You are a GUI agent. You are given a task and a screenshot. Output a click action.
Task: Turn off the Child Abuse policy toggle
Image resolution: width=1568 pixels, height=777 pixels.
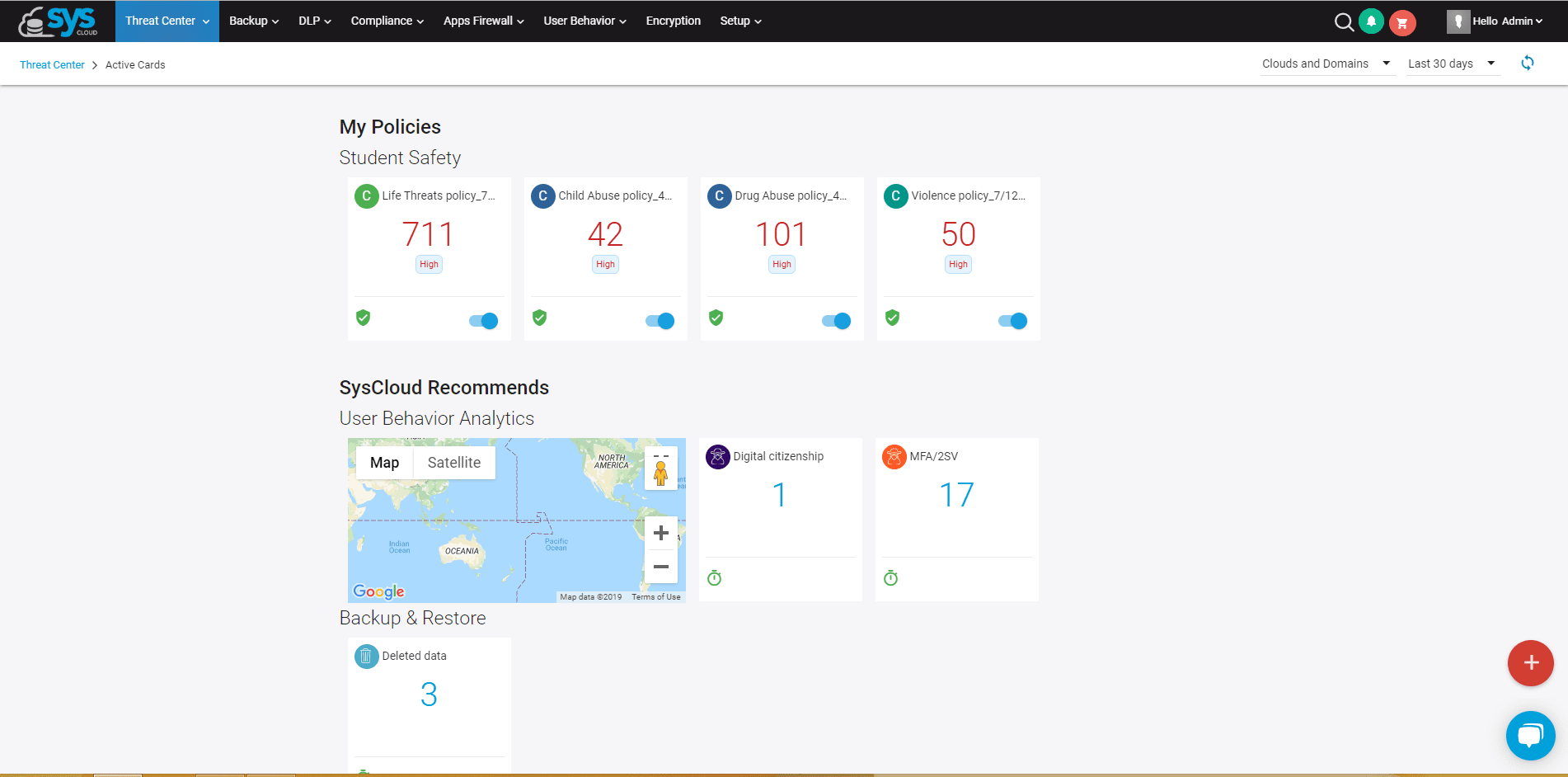(x=659, y=320)
